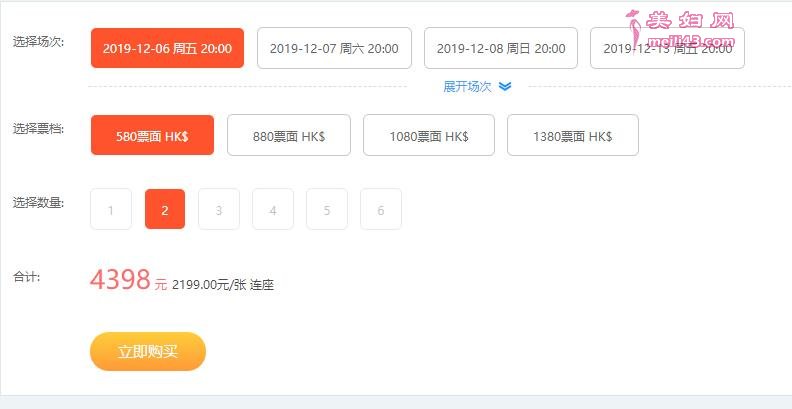Select quantity 5 tickets
This screenshot has height=409, width=792.
click(327, 209)
